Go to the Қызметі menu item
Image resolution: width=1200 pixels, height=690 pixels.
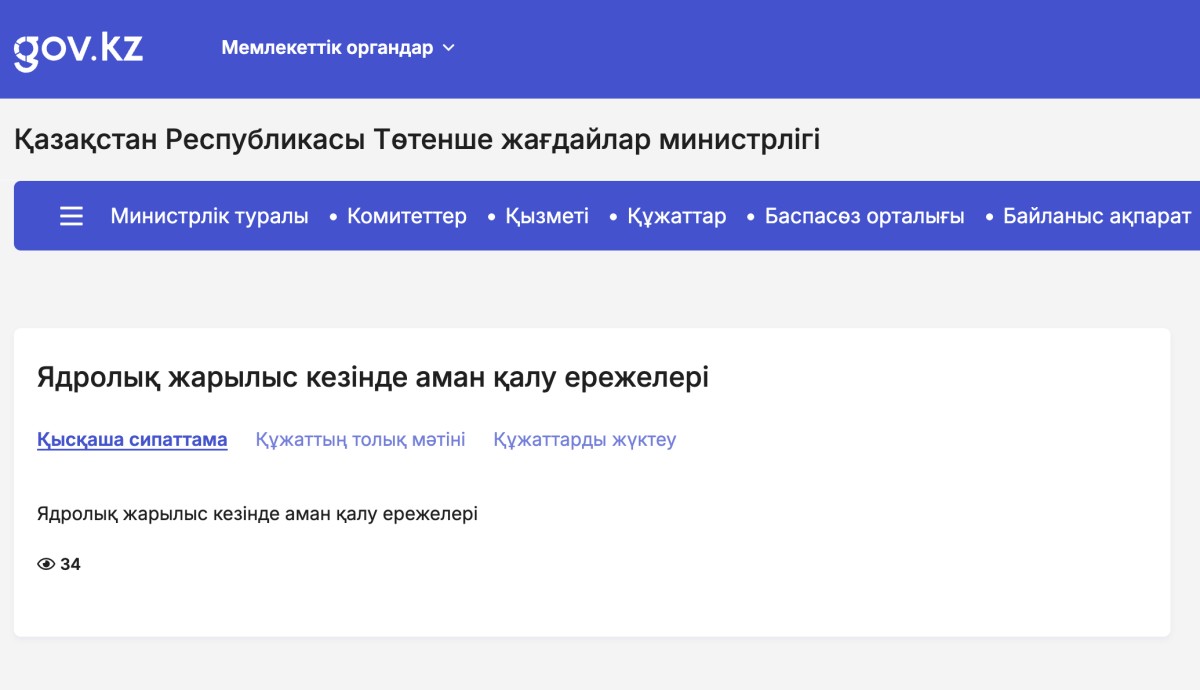point(546,216)
